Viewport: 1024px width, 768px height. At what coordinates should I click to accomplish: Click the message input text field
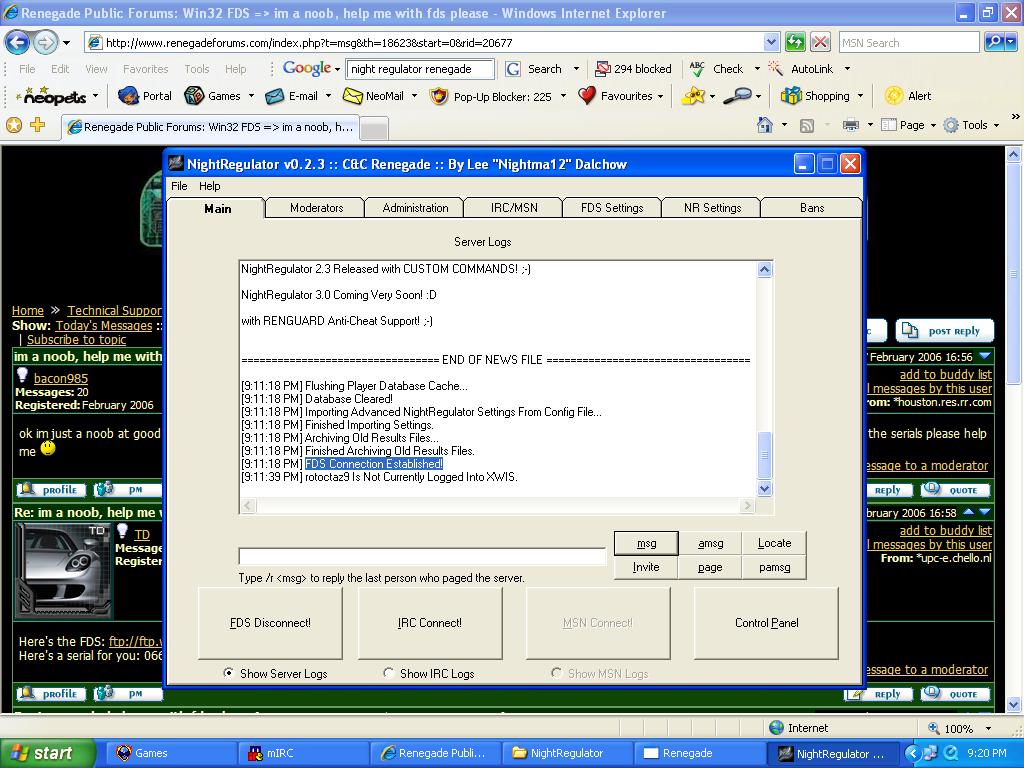coord(422,556)
